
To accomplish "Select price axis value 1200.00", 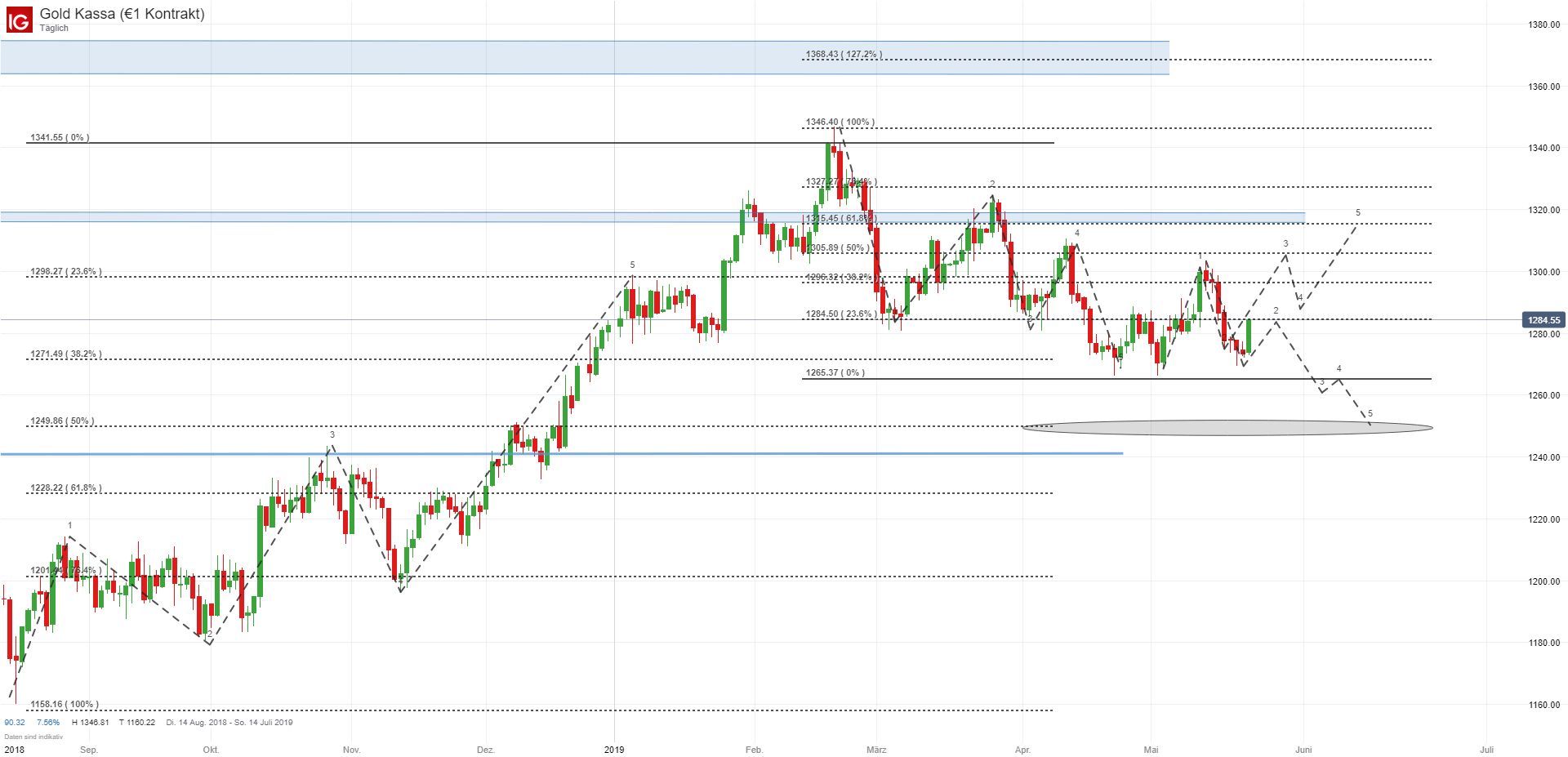I will coord(1543,581).
